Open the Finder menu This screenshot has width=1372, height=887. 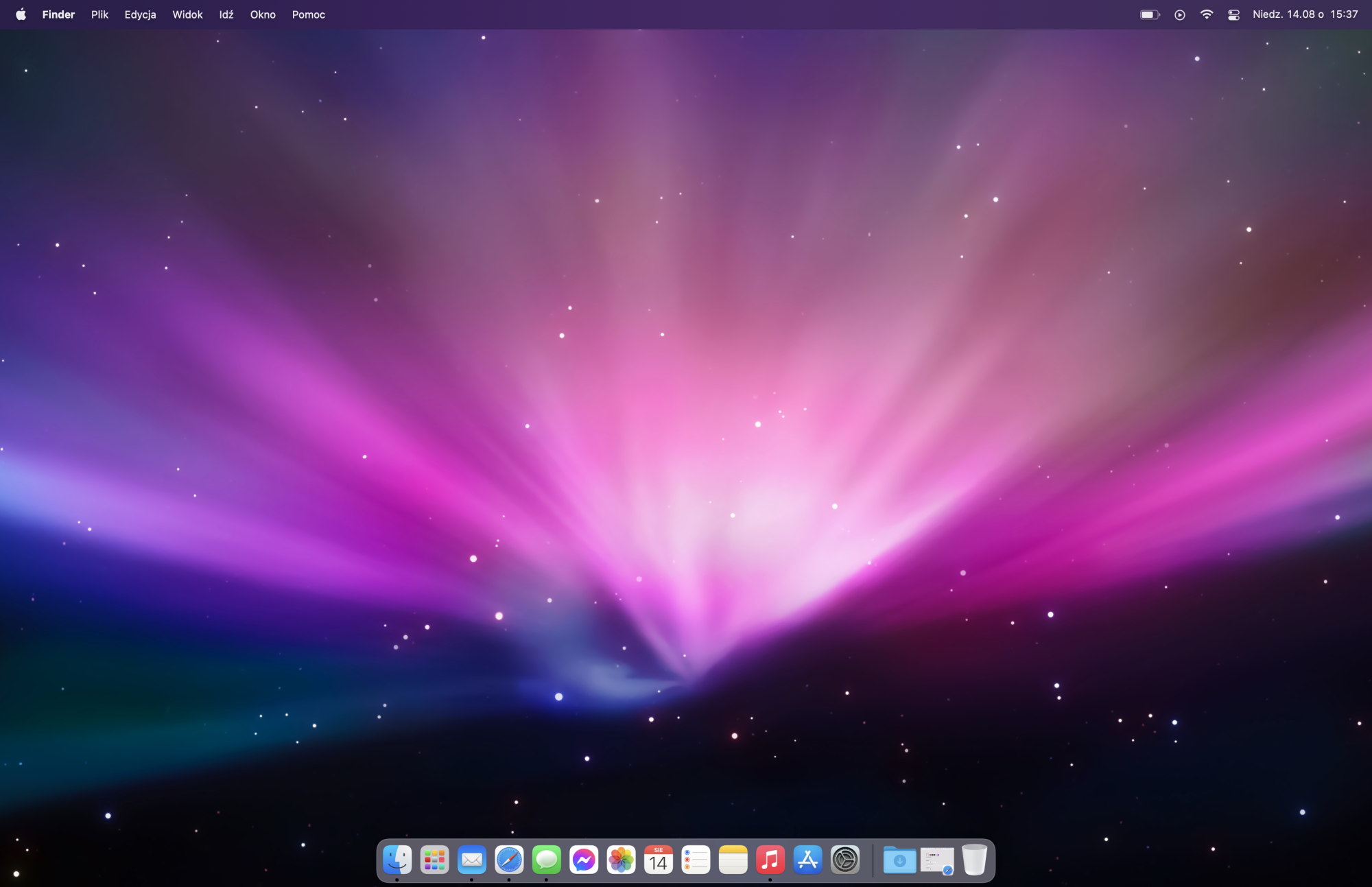(58, 14)
